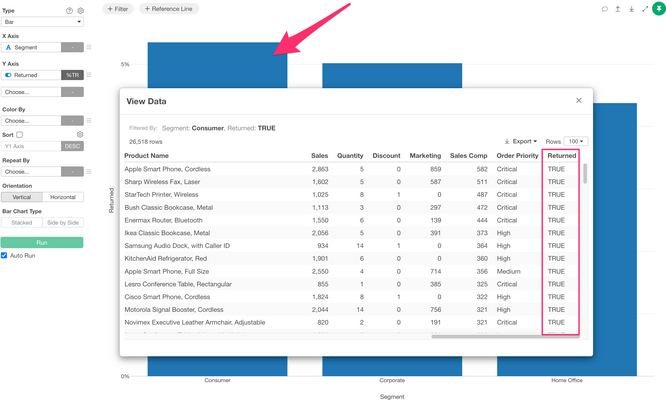Viewport: 666px width, 400px height.
Task: Click the Order Priority column header
Action: pos(517,156)
